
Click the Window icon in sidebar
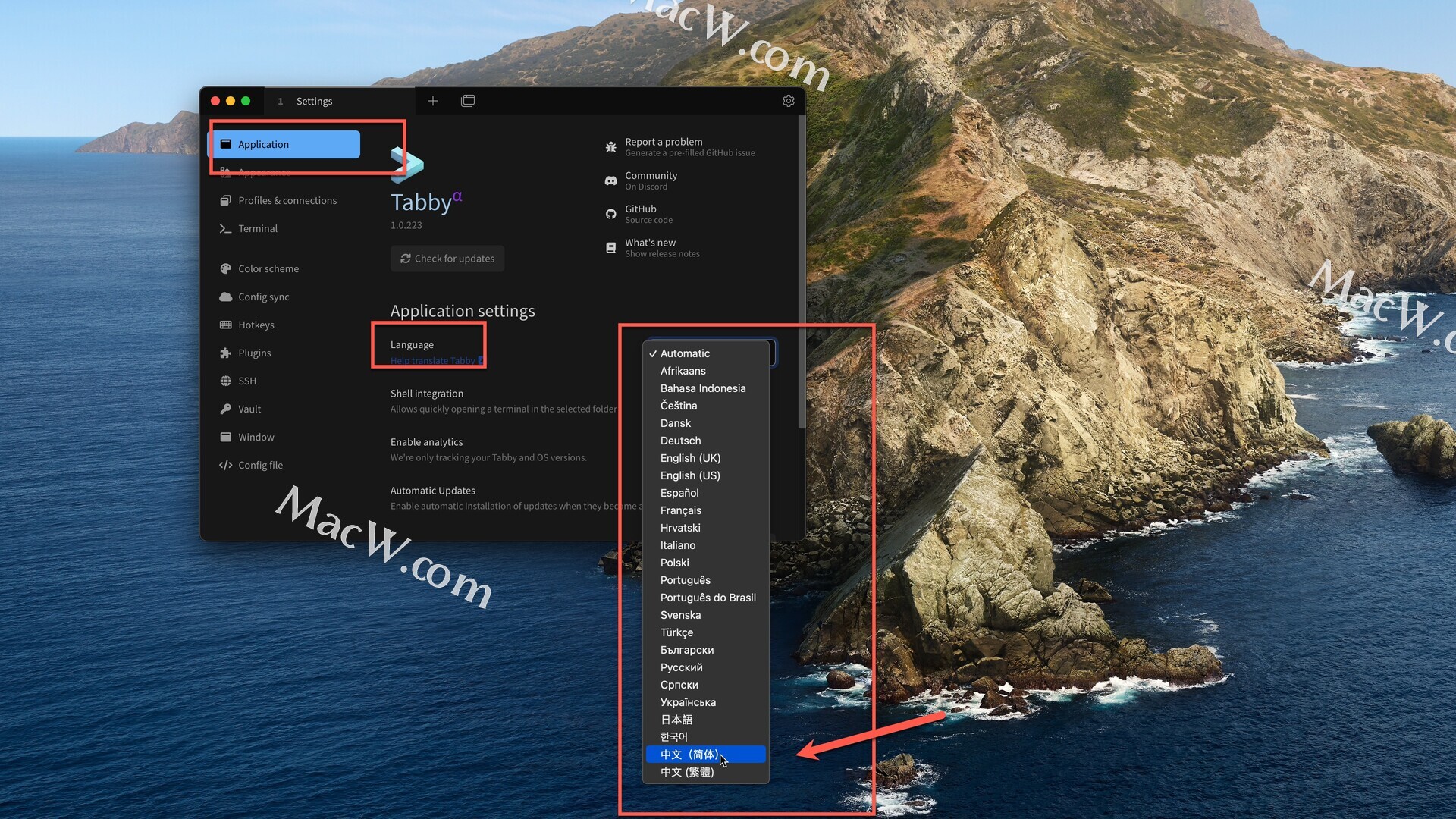(x=225, y=437)
